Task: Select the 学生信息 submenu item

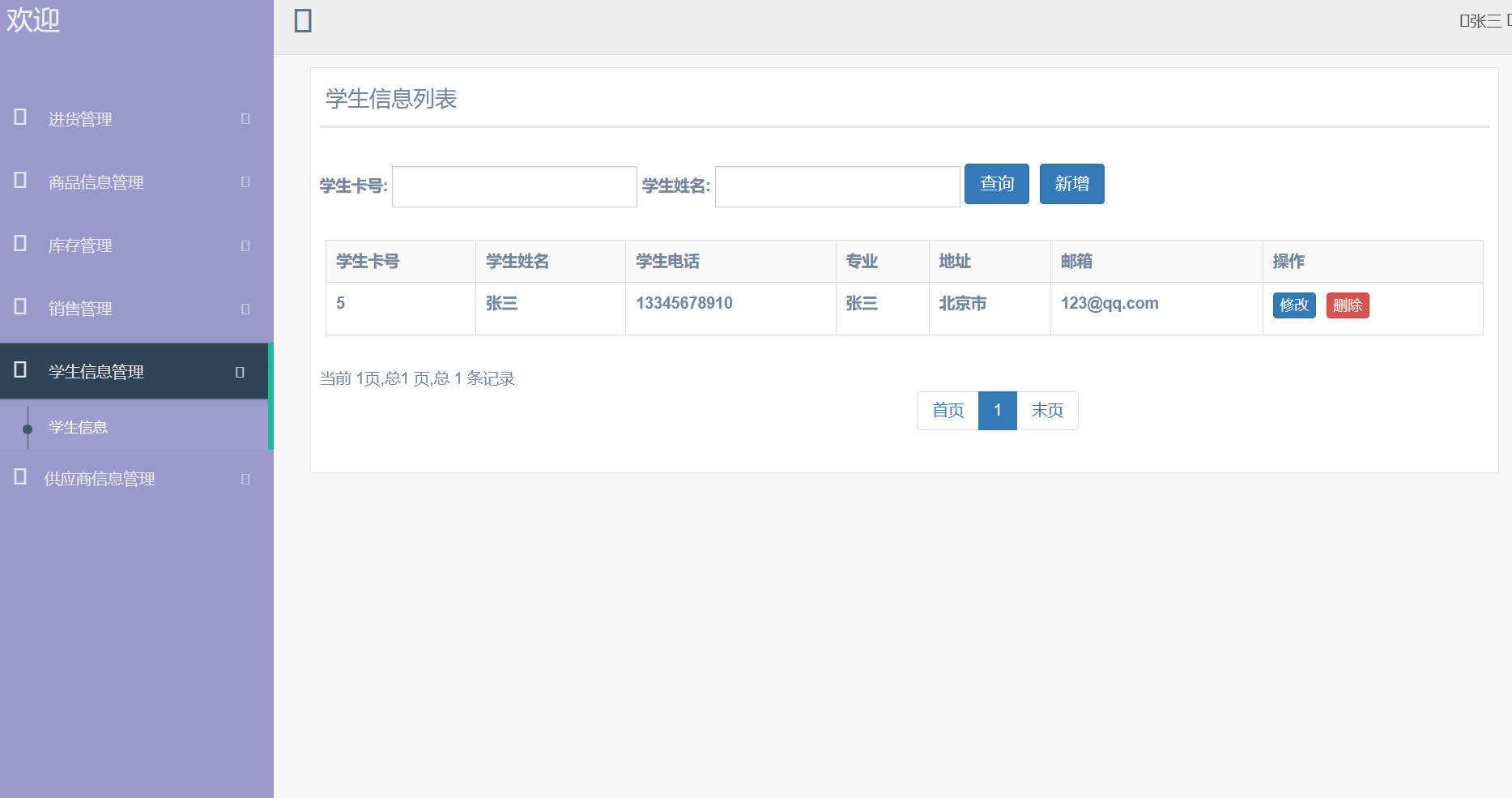Action: (x=77, y=427)
